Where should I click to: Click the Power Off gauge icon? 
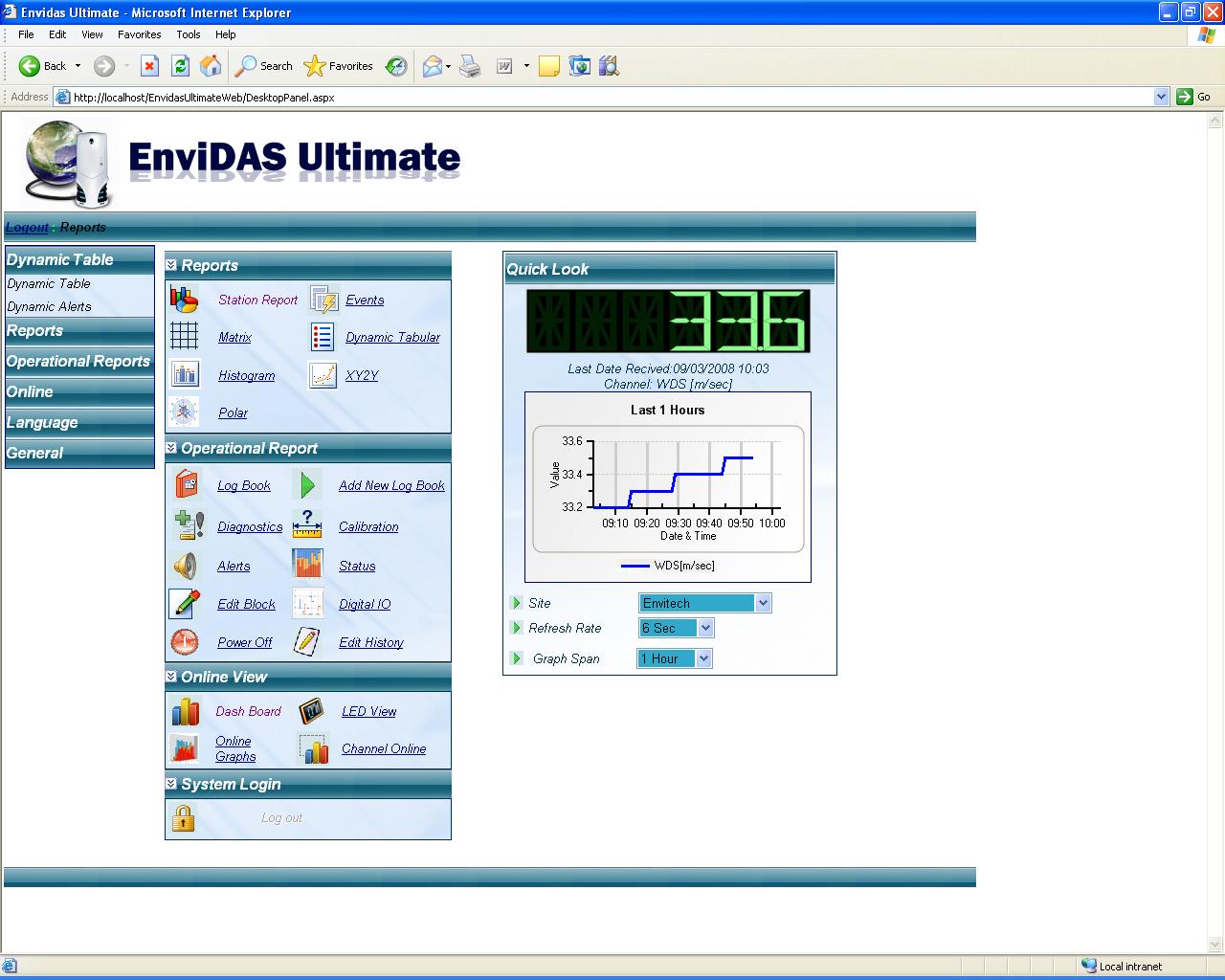point(185,641)
